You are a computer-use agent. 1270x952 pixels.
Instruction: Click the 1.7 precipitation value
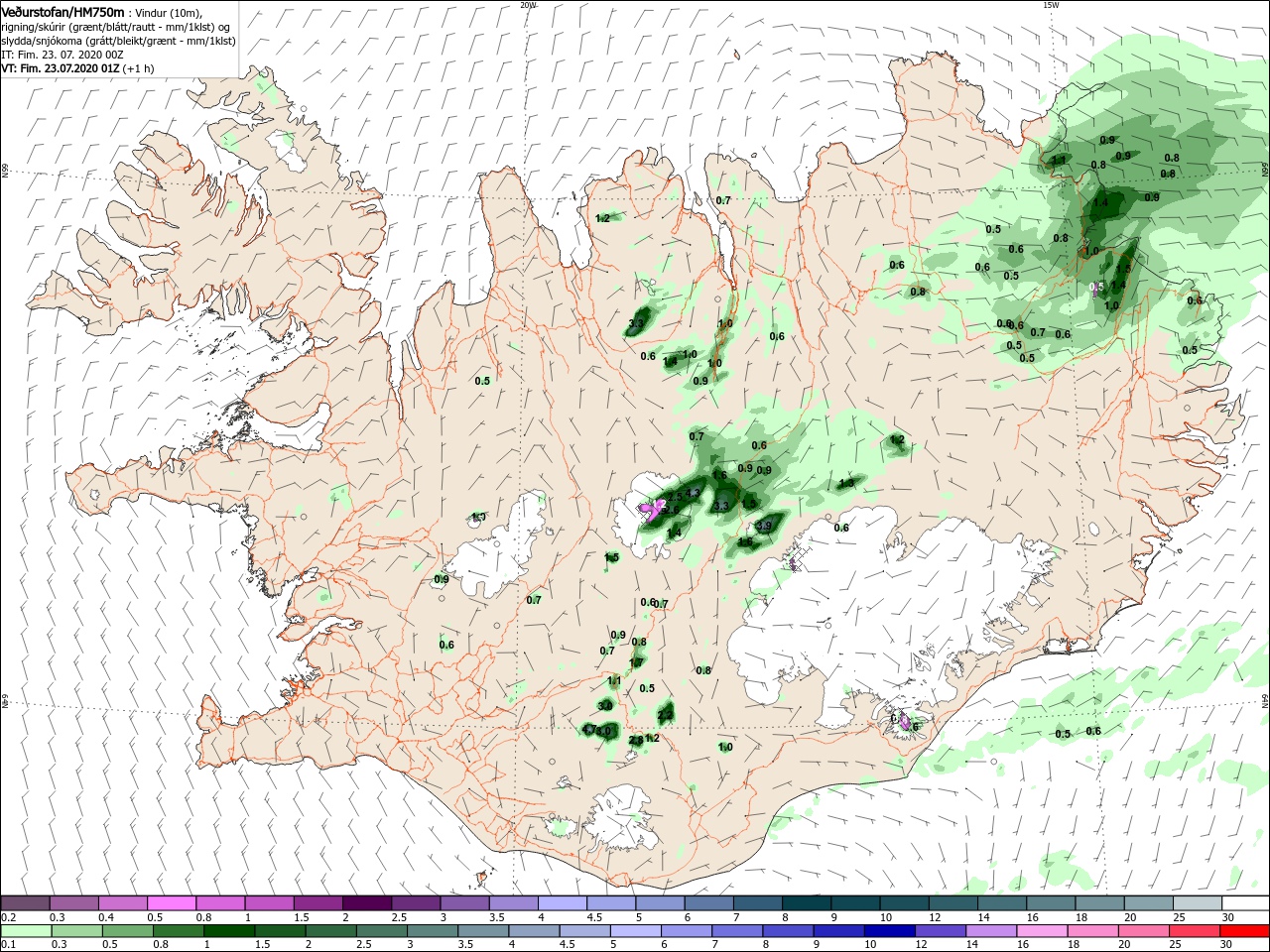point(636,662)
